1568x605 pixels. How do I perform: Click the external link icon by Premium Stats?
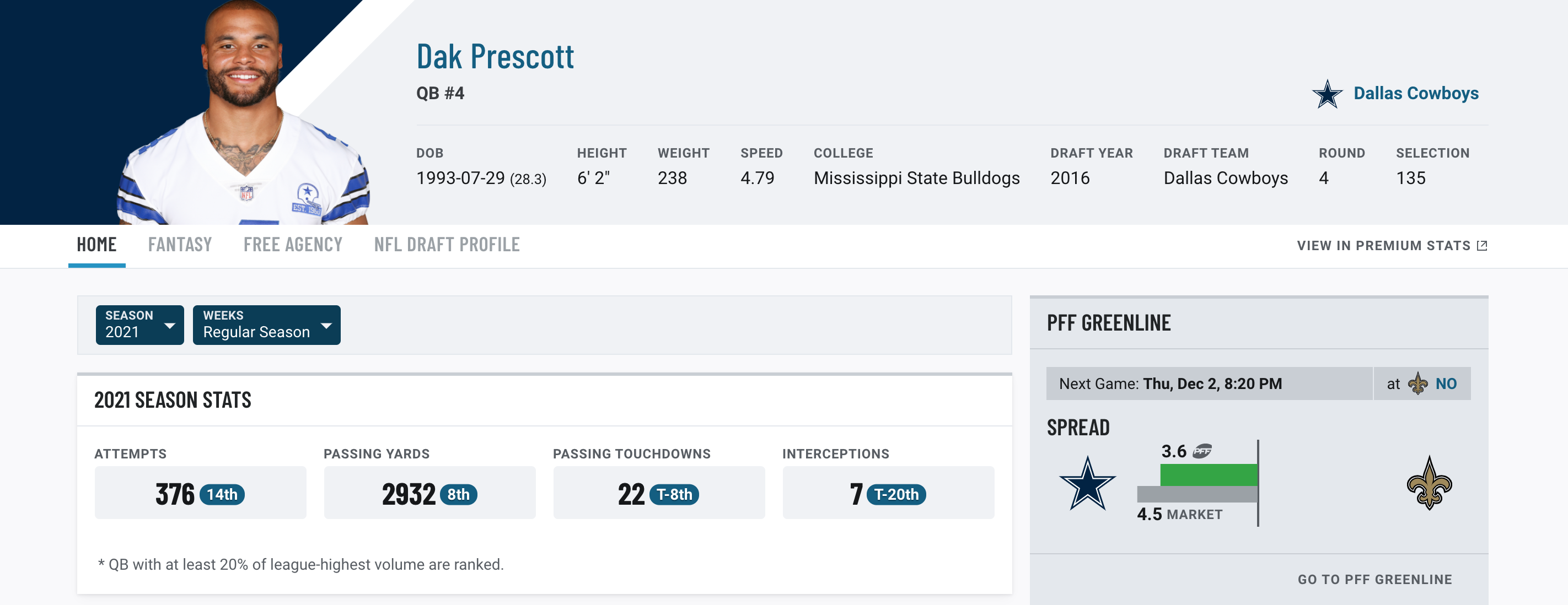click(1482, 246)
